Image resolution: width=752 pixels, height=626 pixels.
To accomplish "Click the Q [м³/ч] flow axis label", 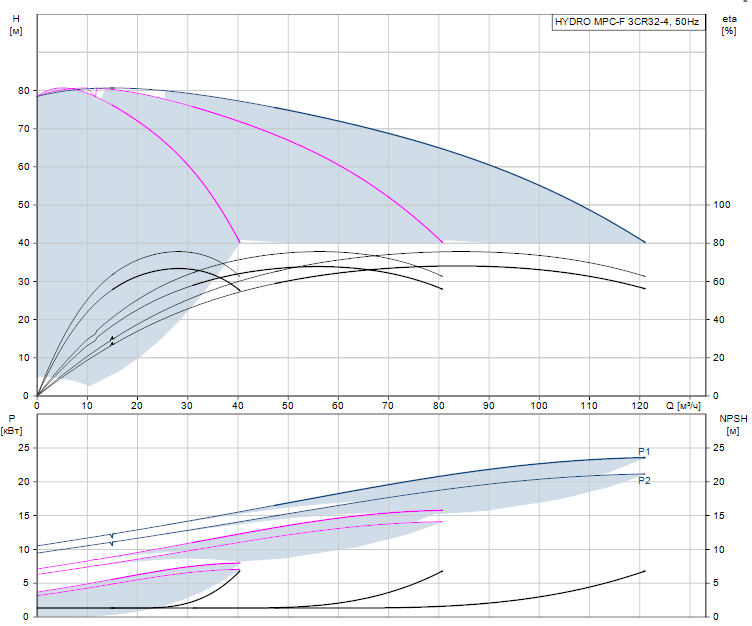I will [686, 406].
